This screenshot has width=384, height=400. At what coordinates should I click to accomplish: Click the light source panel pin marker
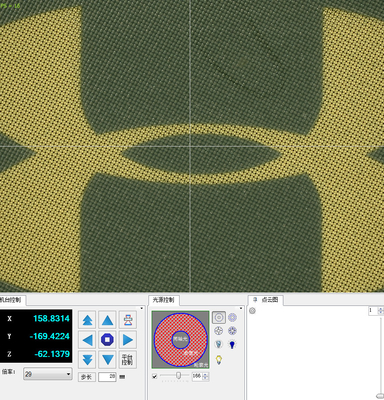(x=241, y=308)
